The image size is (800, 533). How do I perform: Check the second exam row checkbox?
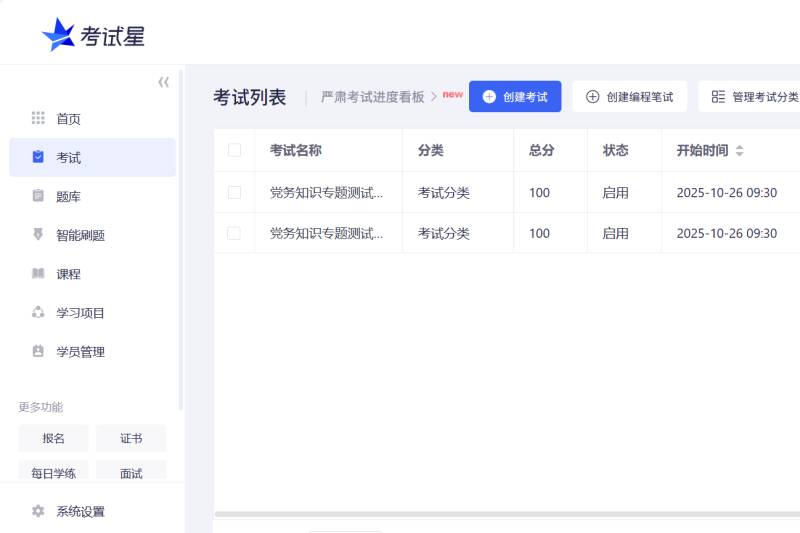click(234, 233)
